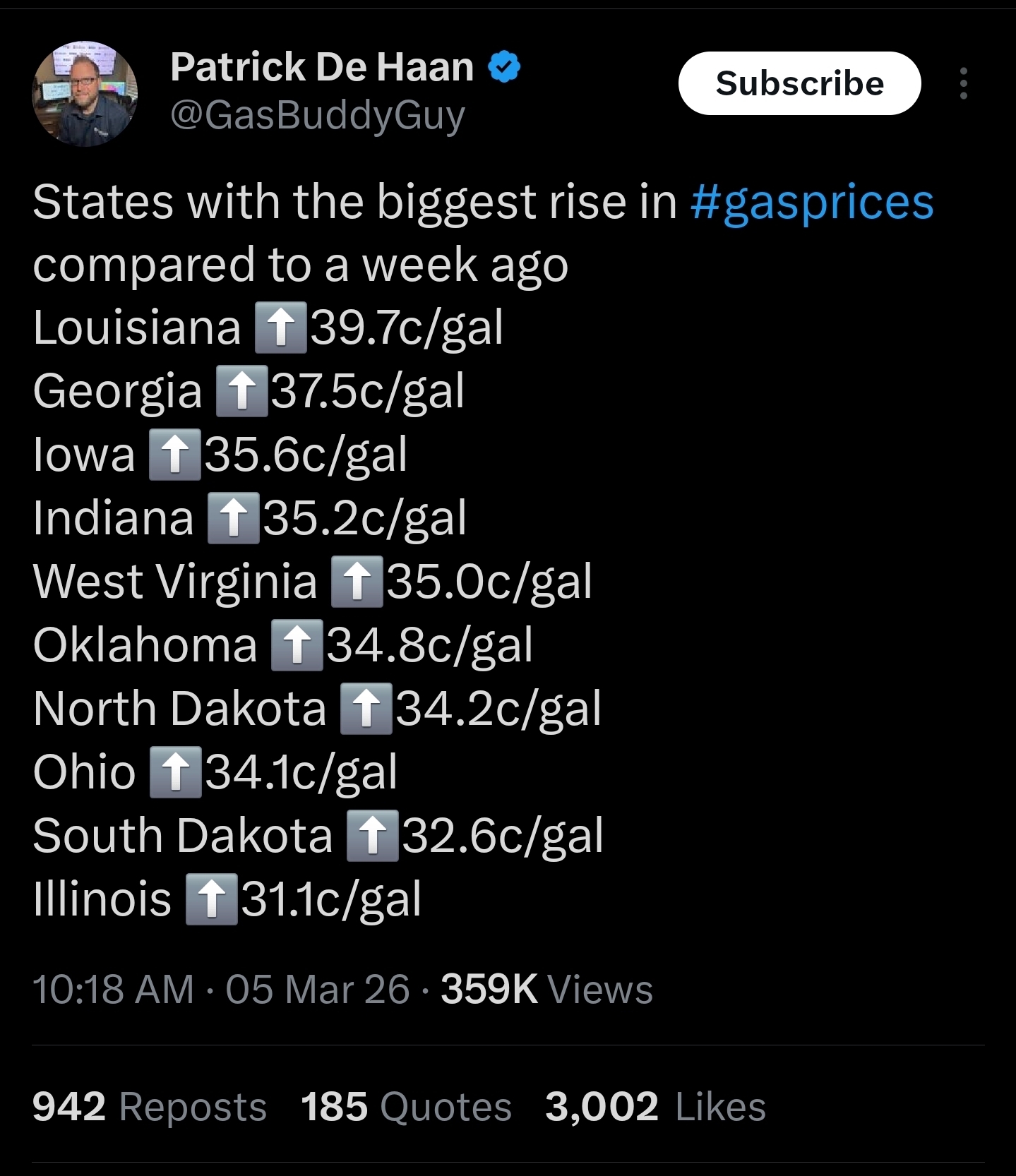This screenshot has width=1016, height=1176.
Task: Click the @GasBuddyGuy handle
Action: (x=318, y=115)
